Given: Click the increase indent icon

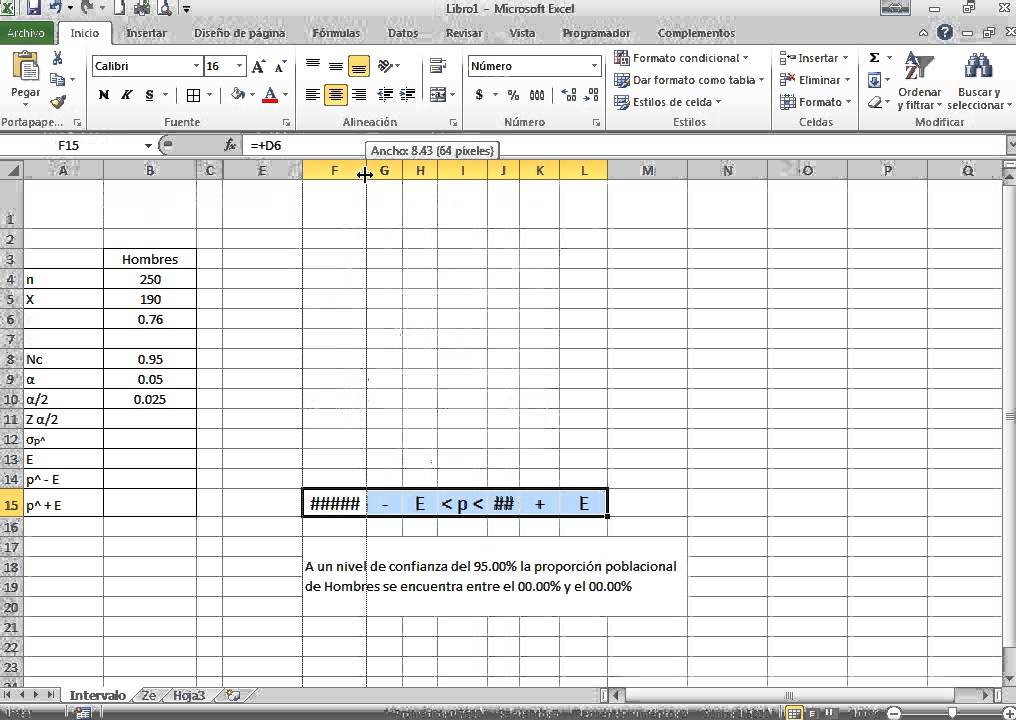Looking at the screenshot, I should [407, 95].
